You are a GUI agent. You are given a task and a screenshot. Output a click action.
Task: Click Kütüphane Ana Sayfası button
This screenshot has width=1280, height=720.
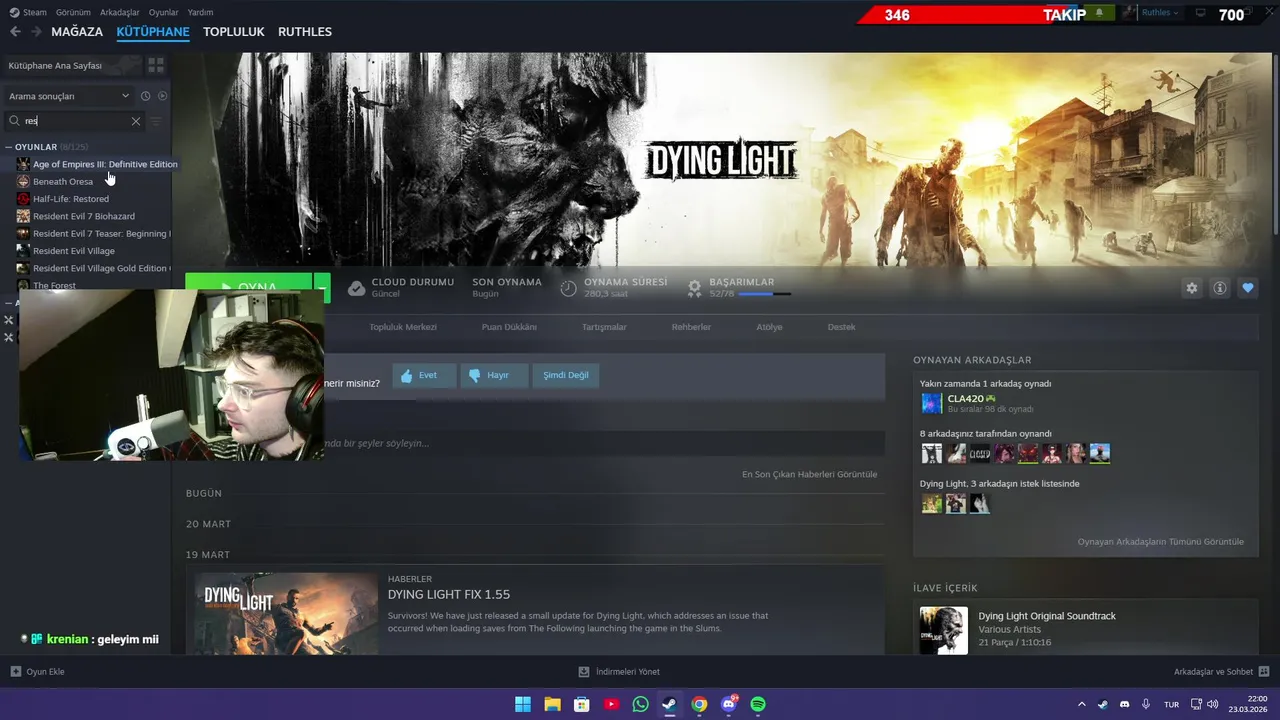point(72,65)
